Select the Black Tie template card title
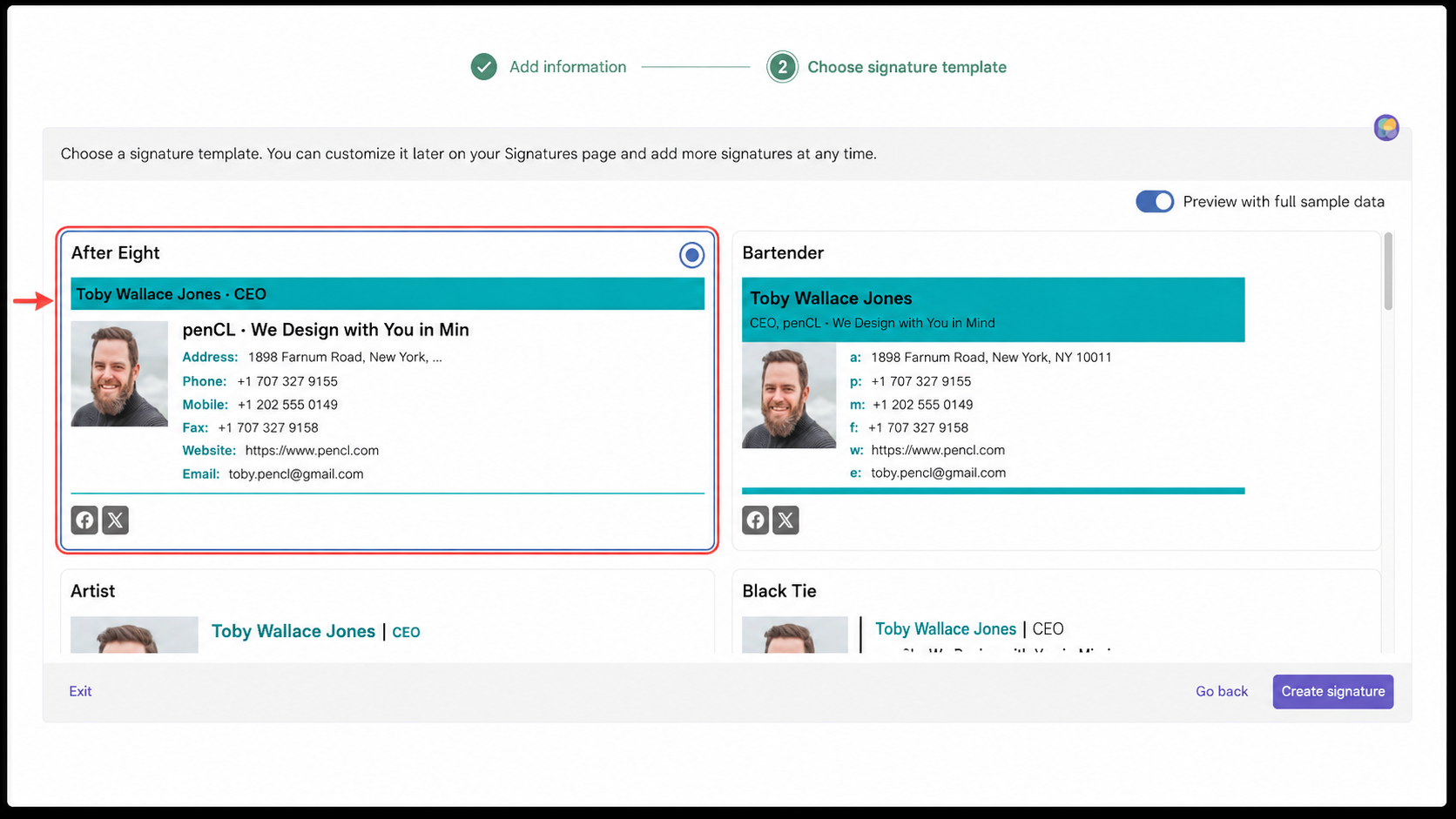The width and height of the screenshot is (1456, 819). tap(779, 591)
